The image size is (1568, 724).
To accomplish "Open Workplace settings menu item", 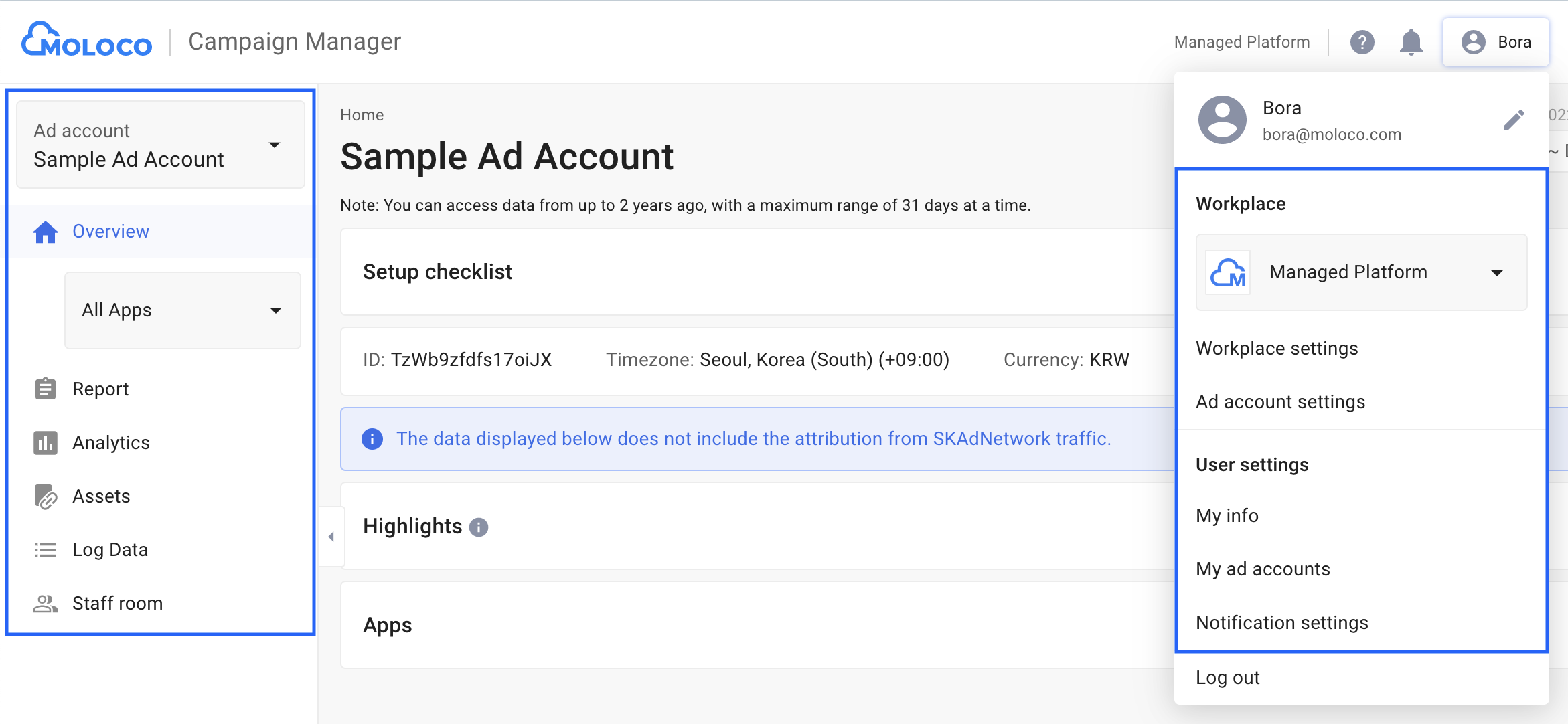I will point(1277,348).
